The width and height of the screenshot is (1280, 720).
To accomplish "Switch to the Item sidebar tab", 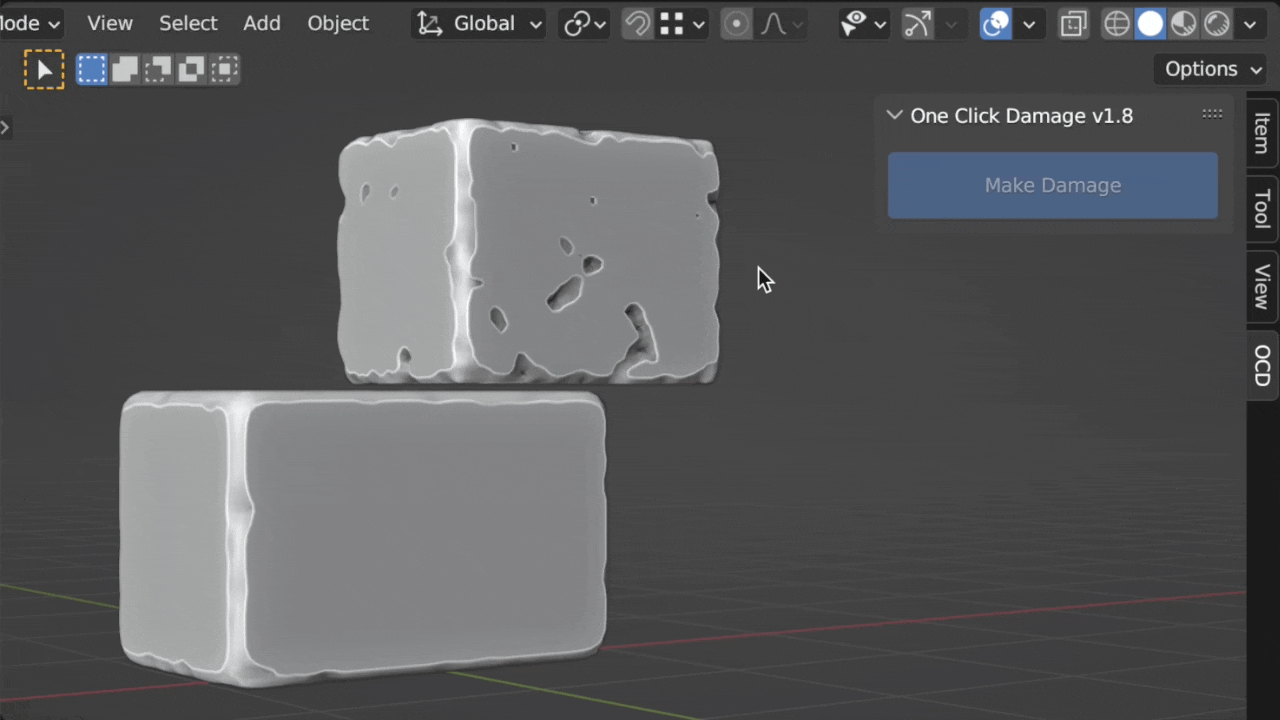I will [x=1262, y=133].
